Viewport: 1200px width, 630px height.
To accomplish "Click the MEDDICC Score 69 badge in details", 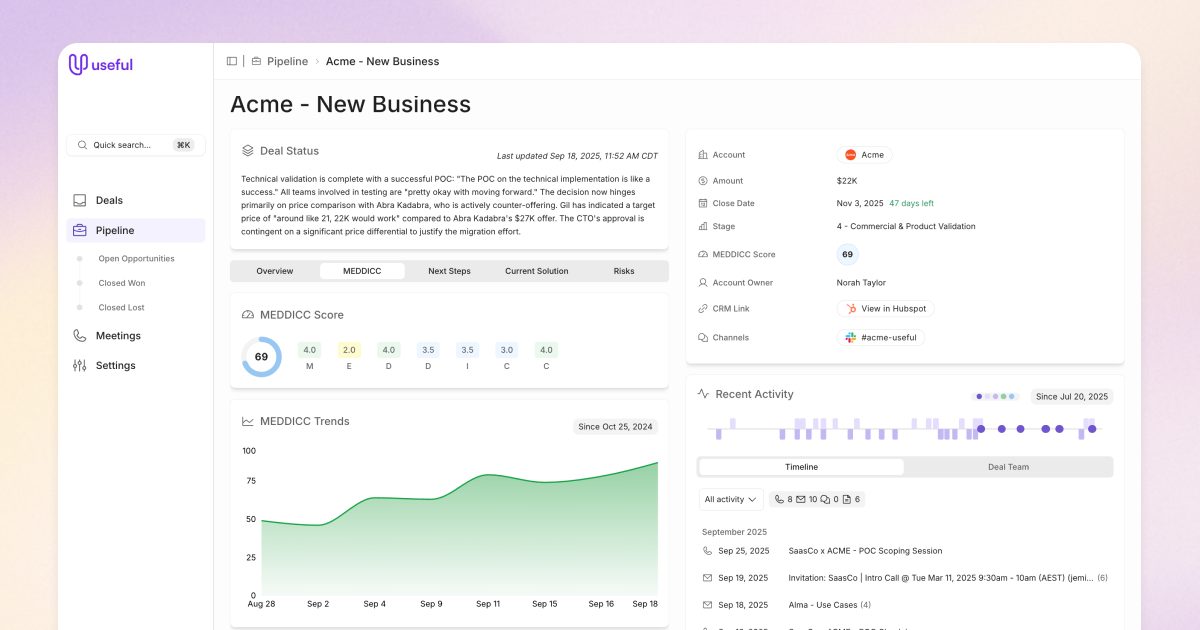I will point(847,254).
